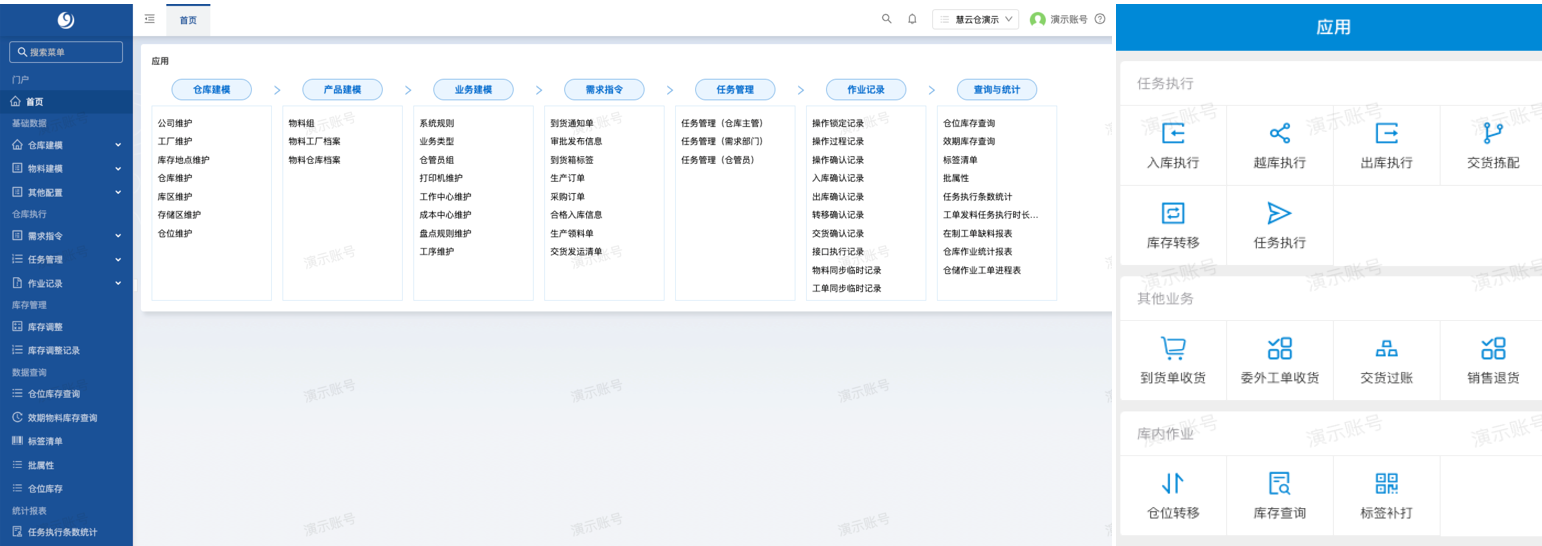Open the 库存地点维护 link
The image size is (1542, 546).
pyautogui.click(x=184, y=160)
